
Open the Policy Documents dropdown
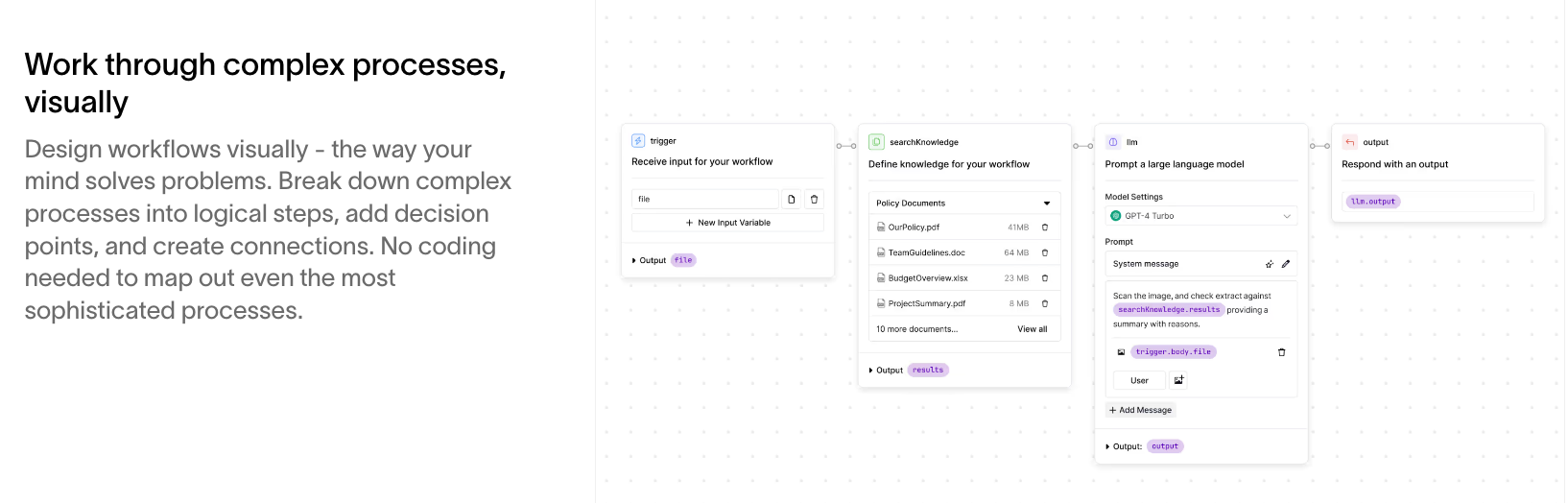point(1047,204)
